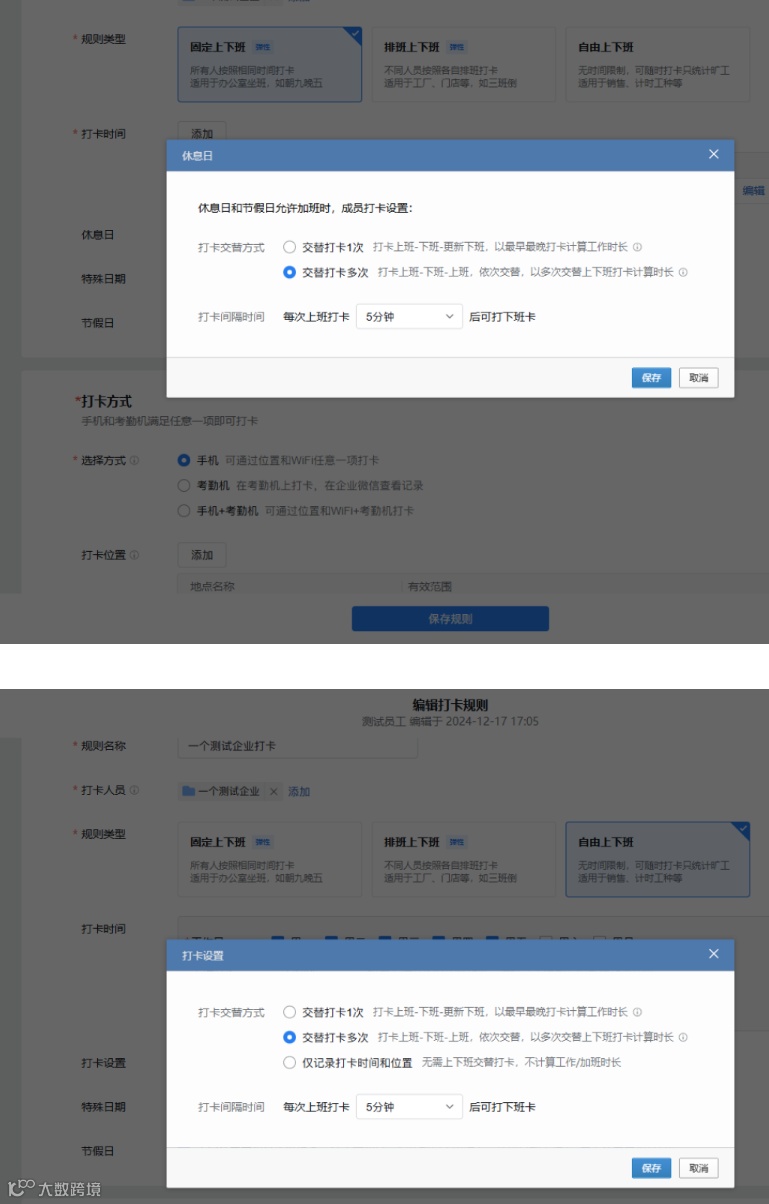The width and height of the screenshot is (769, 1204).
Task: Info icon after 交替打卡多次 description in 休息日 dialog
Action: coord(683,272)
